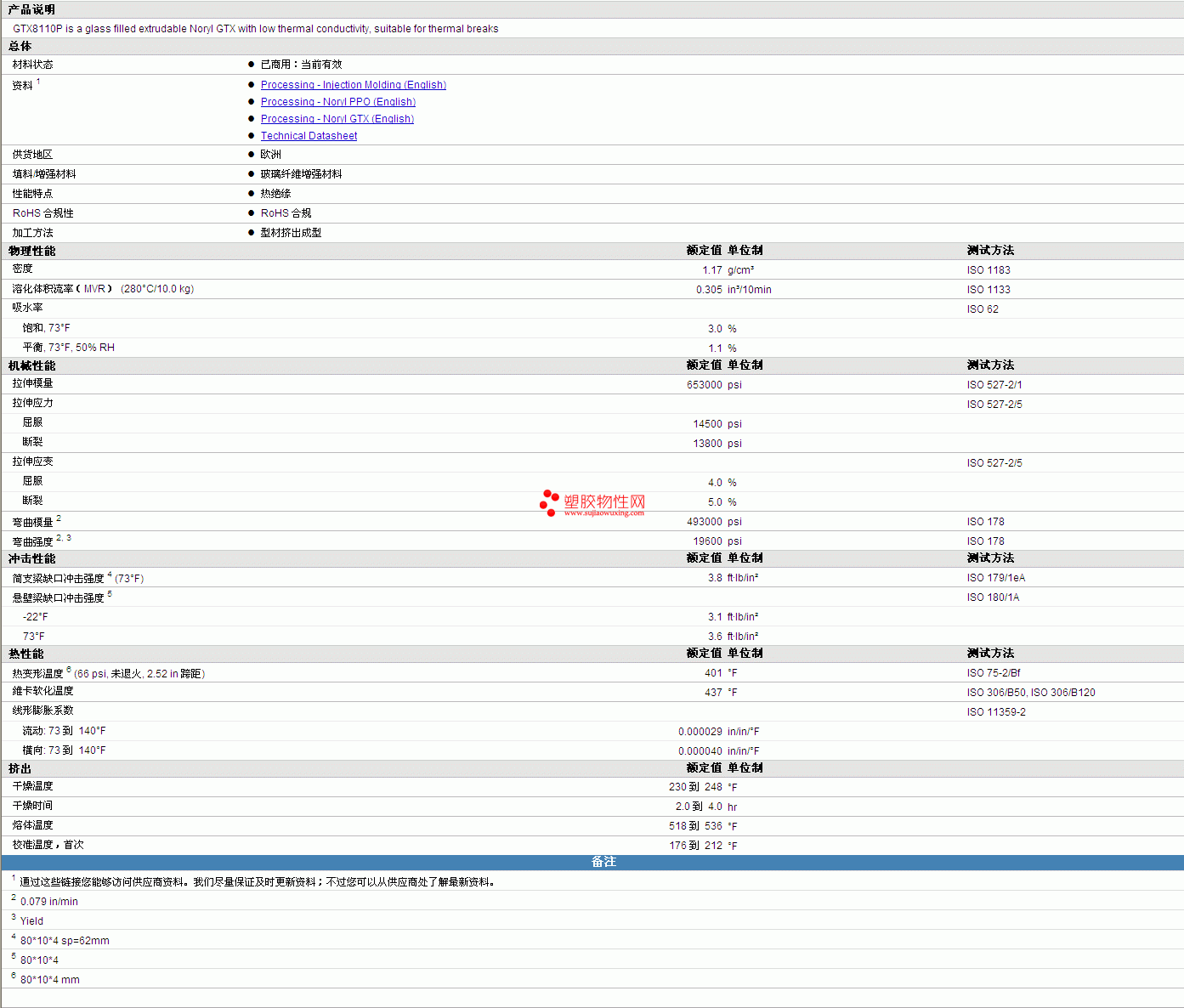Click the 已商用：当前有效 status value
This screenshot has width=1184, height=1008.
click(301, 65)
